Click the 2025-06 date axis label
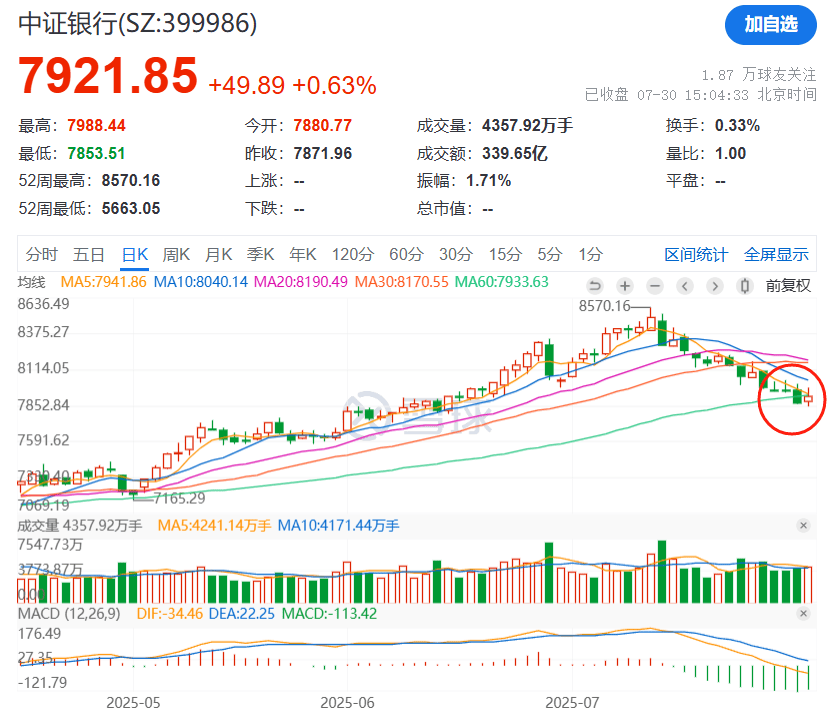This screenshot has width=829, height=717. click(x=347, y=703)
